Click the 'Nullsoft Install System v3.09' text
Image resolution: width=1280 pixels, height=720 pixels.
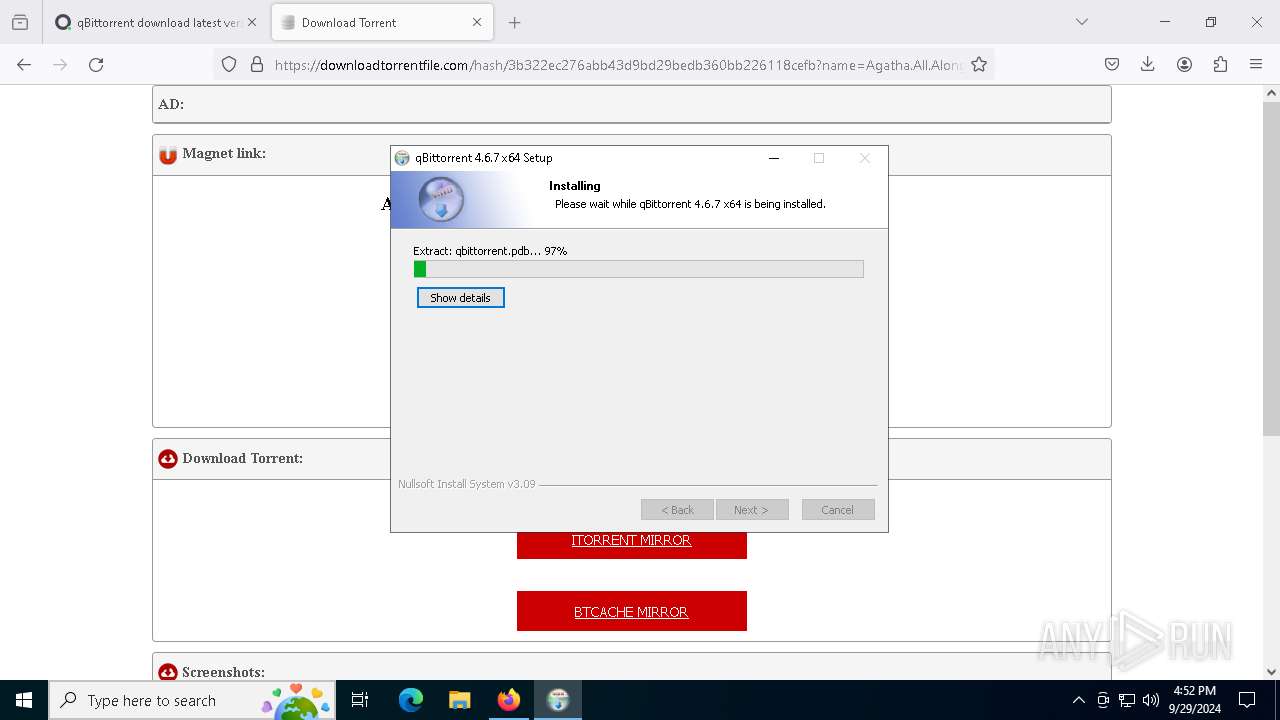coord(467,484)
